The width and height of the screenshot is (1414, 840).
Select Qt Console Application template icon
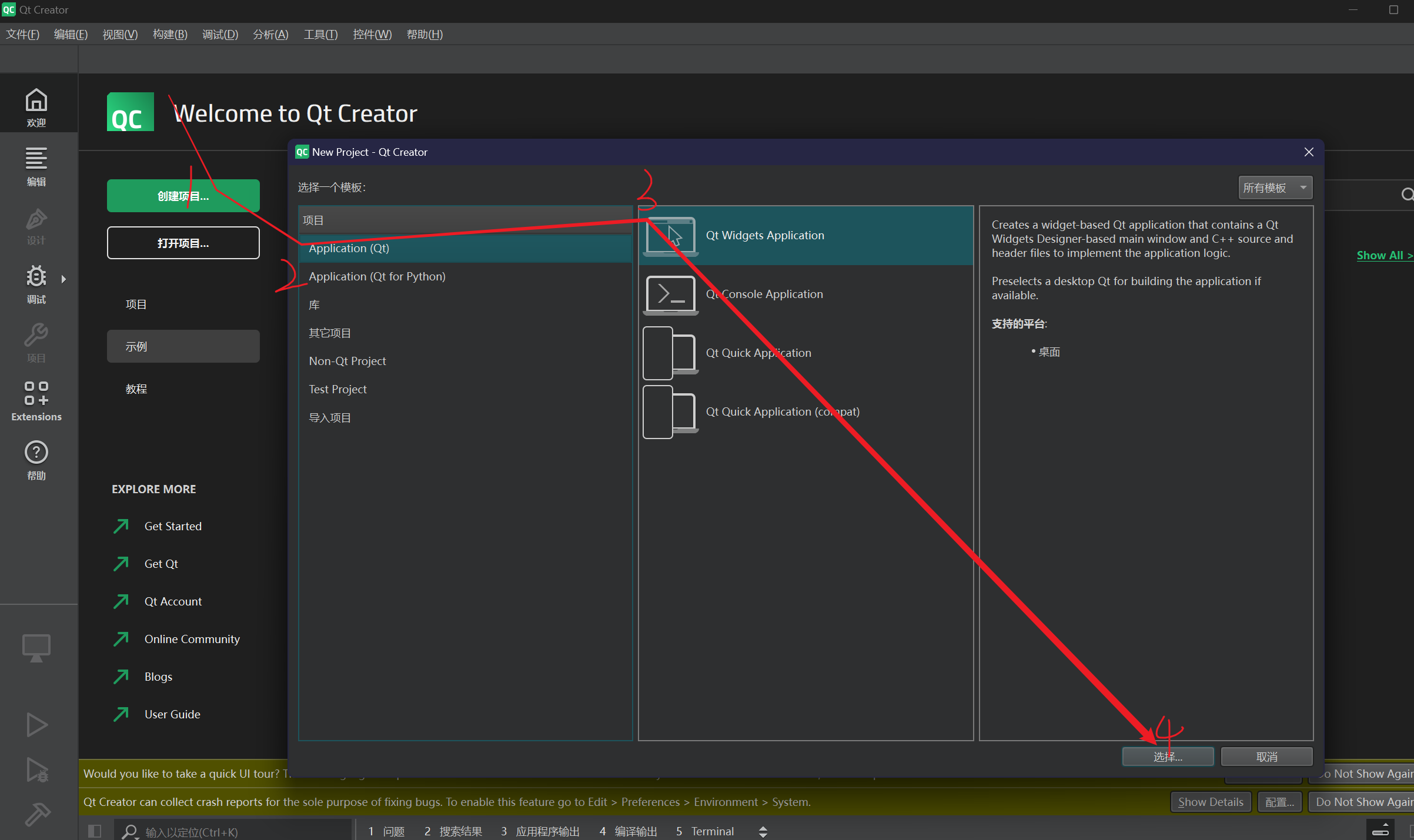(x=670, y=294)
